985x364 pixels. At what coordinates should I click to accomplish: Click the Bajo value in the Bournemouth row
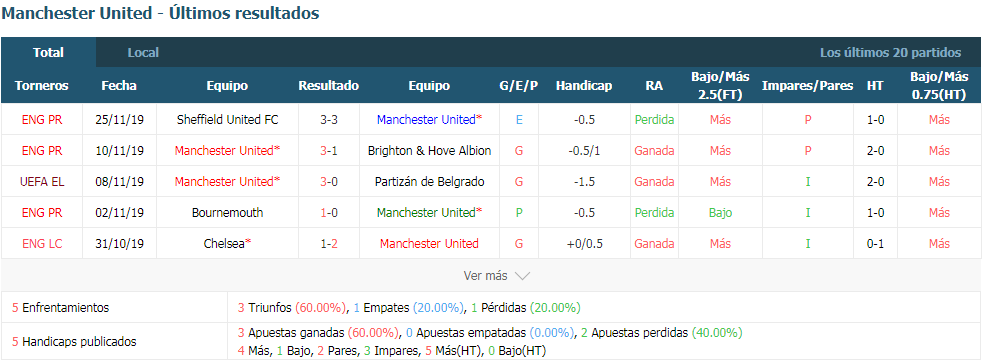pyautogui.click(x=721, y=212)
